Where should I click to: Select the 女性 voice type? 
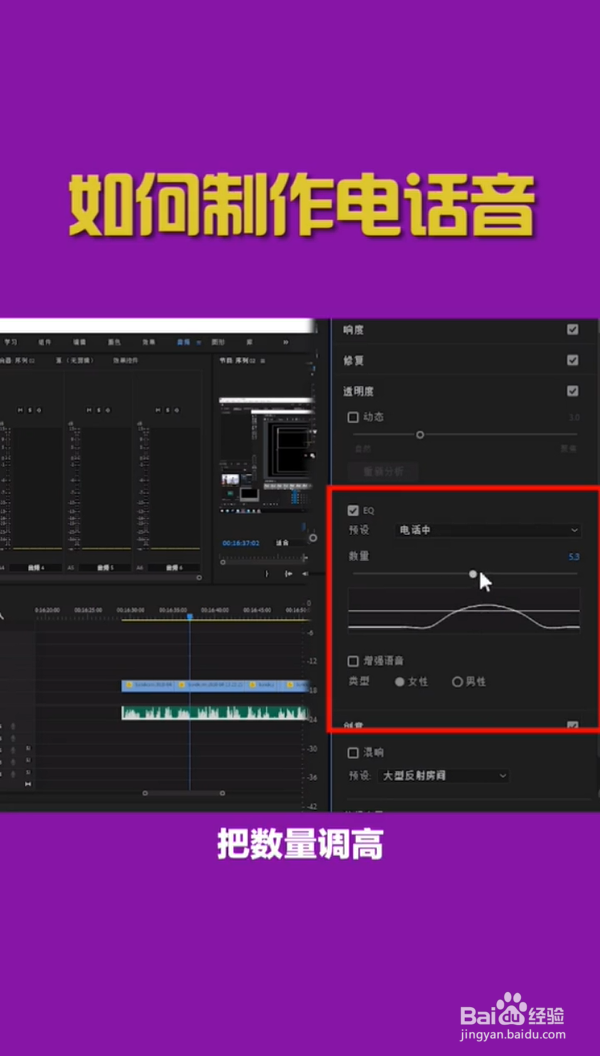400,682
